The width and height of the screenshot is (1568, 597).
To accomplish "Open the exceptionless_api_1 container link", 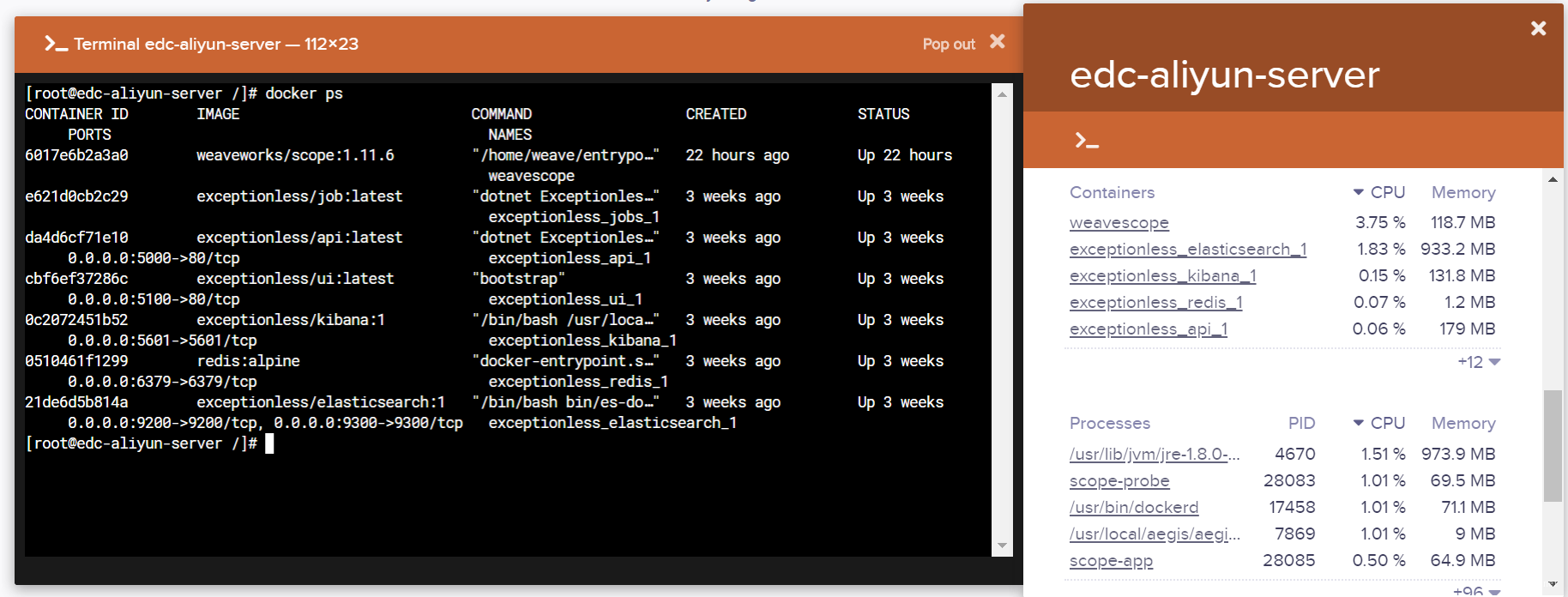I will (1149, 329).
